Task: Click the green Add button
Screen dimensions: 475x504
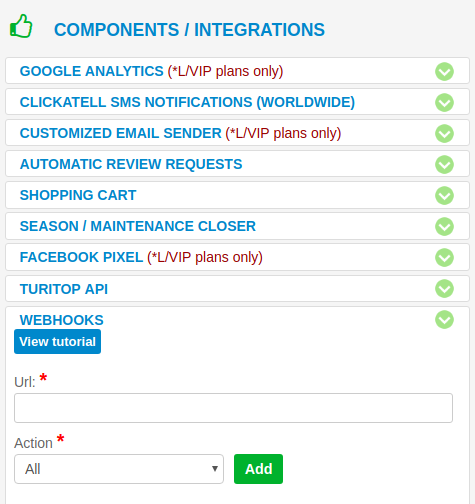Action: coord(258,469)
